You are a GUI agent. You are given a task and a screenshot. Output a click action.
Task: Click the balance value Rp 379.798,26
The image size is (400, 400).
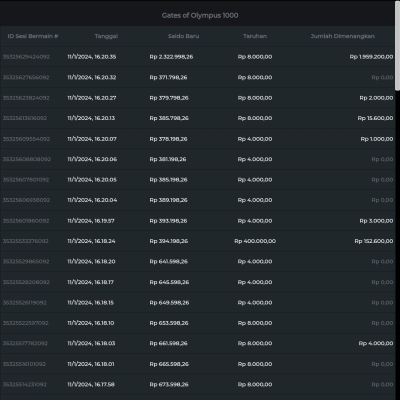click(x=169, y=98)
